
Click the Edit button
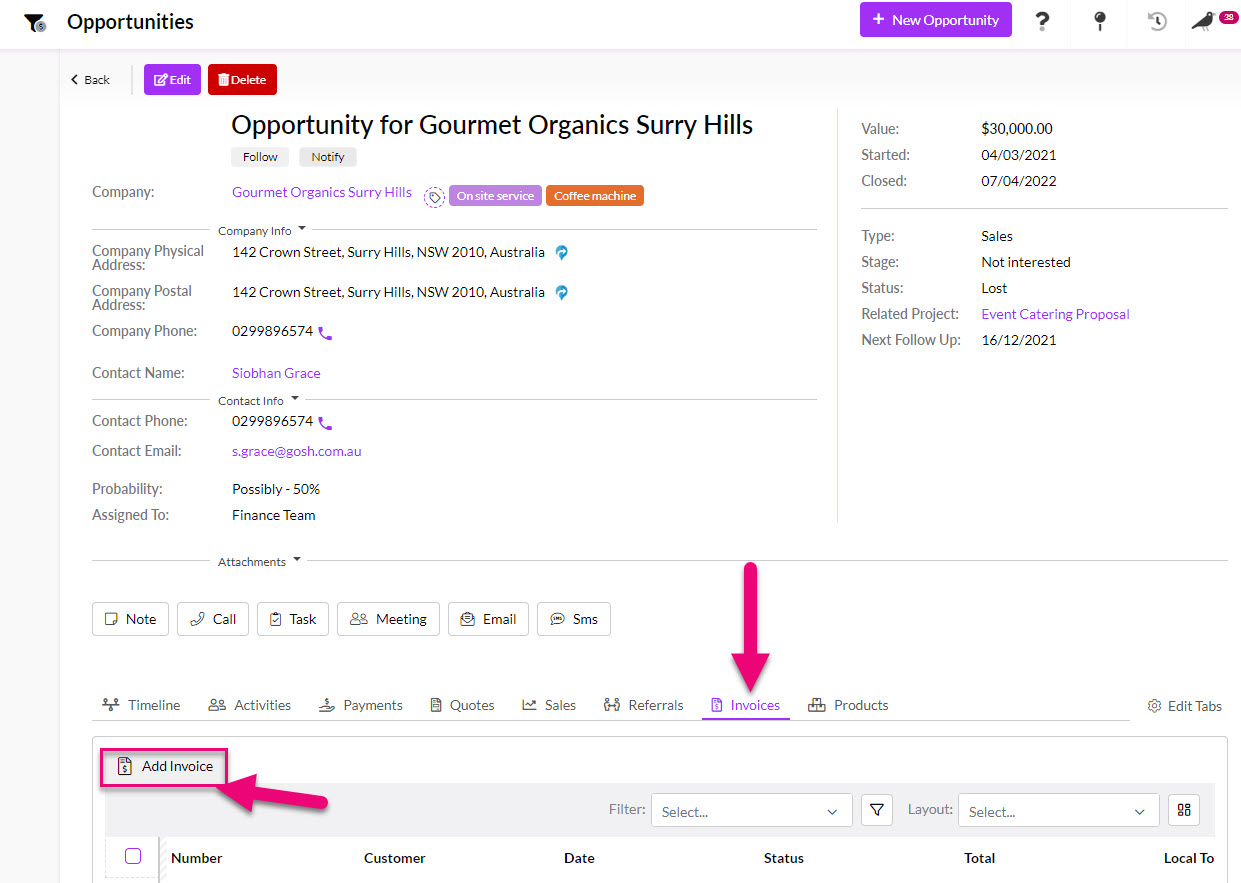pyautogui.click(x=172, y=79)
